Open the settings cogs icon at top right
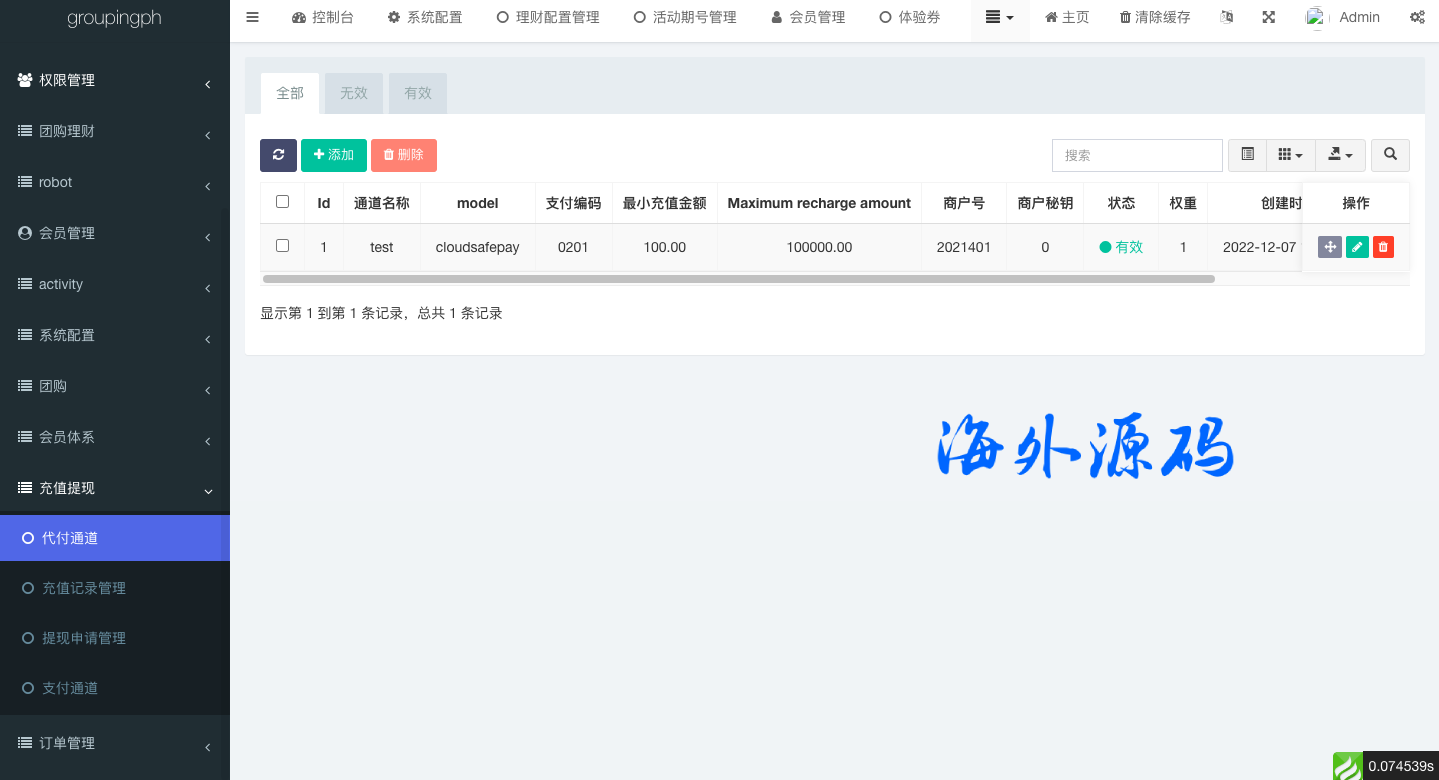 click(x=1417, y=17)
